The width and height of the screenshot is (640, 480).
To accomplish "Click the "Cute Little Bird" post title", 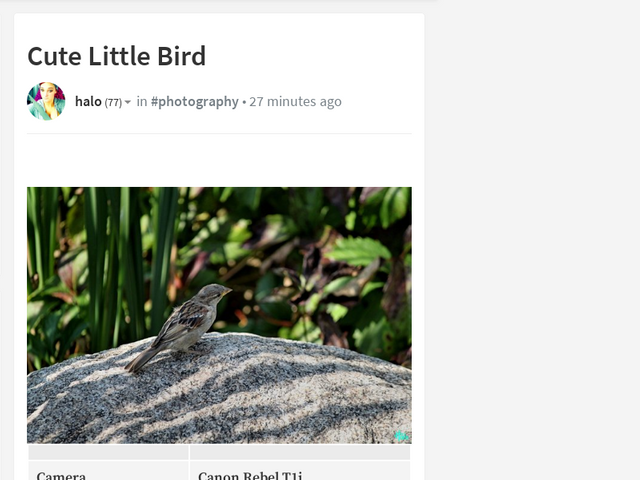I will pos(116,56).
